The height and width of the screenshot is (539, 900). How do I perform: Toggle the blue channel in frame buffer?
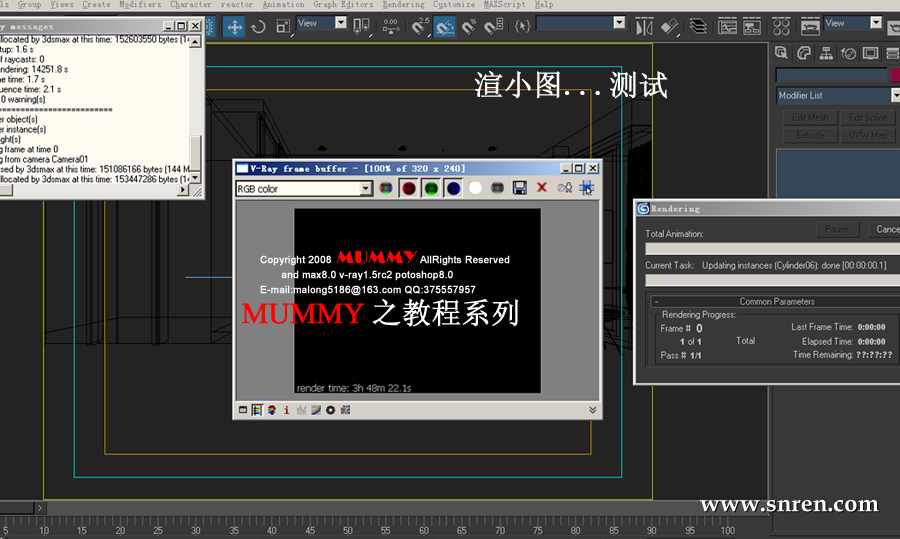[x=453, y=188]
